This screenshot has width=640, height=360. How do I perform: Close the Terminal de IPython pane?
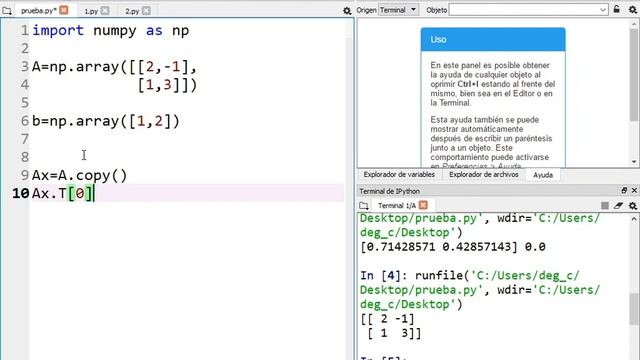point(634,191)
